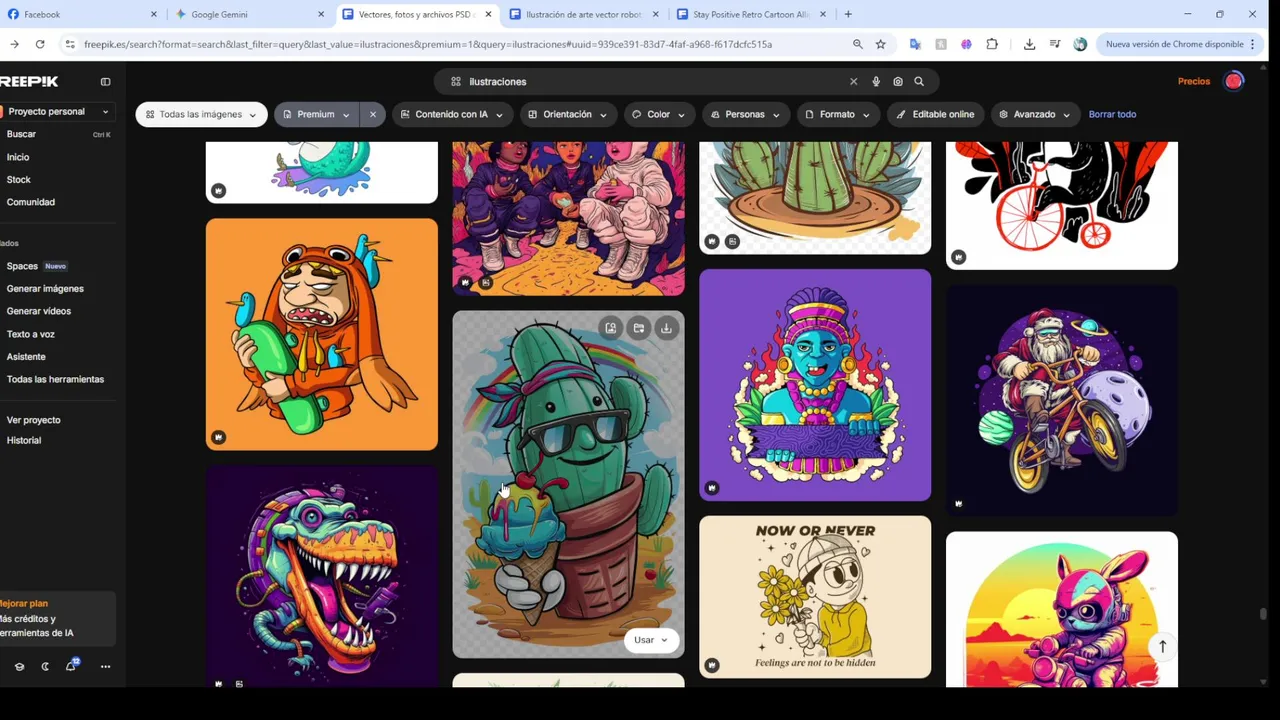Click Nueva versión de Chrome disponible button
The image size is (1280, 720).
pos(1179,44)
